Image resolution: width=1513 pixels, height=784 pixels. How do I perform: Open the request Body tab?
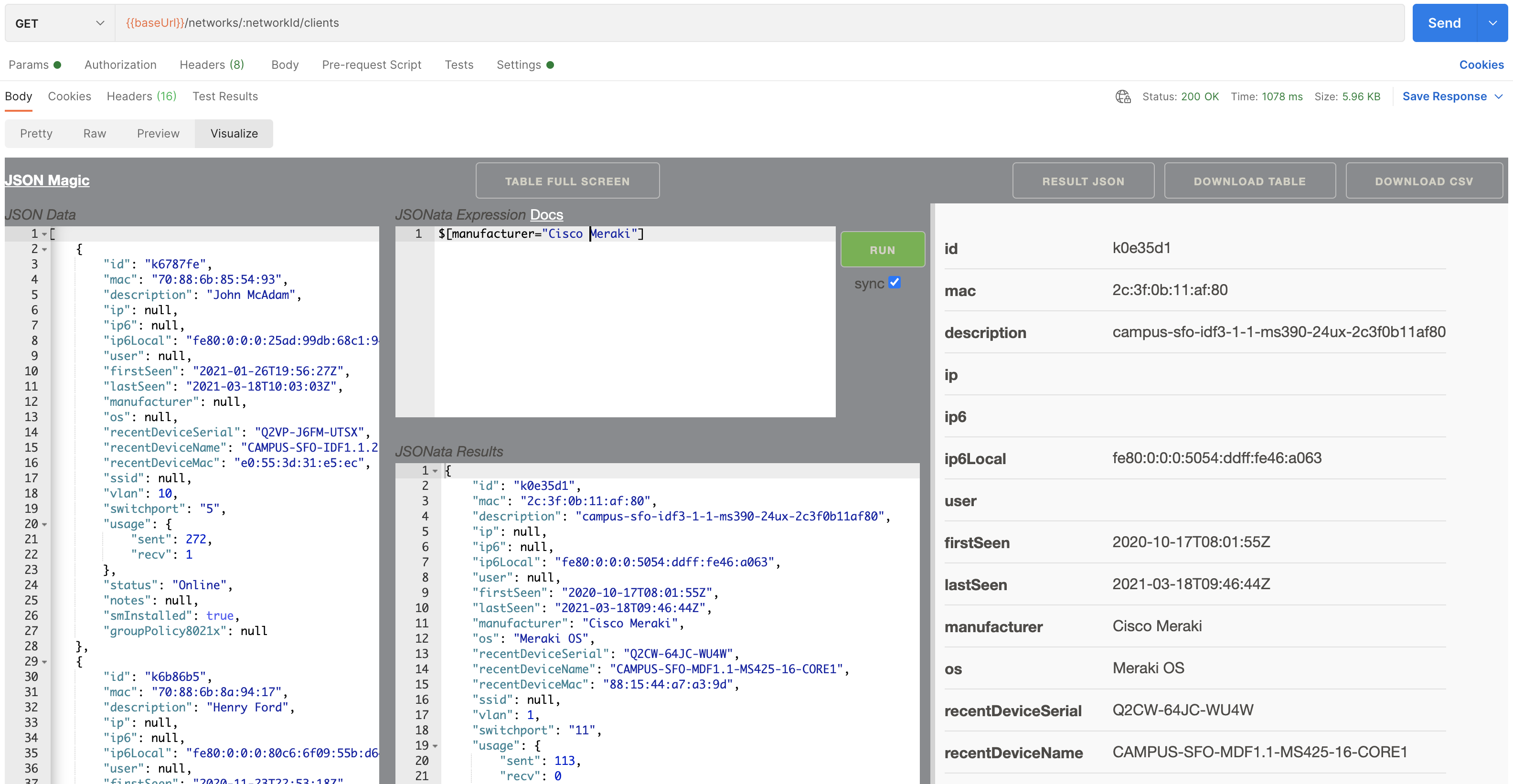coord(285,64)
